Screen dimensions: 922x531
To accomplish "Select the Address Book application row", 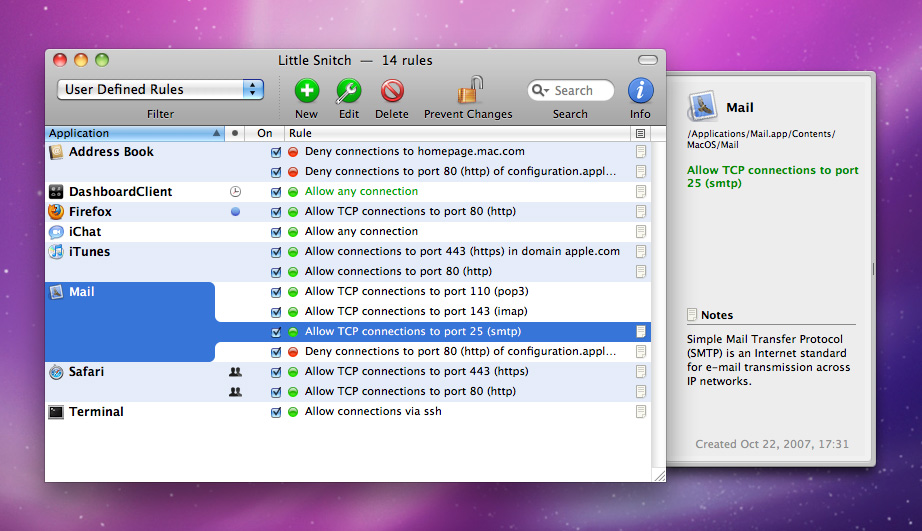I will click(111, 152).
